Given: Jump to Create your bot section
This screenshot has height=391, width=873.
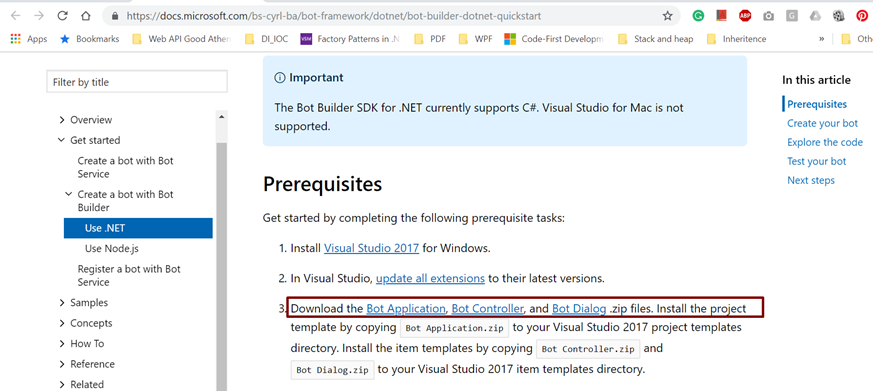Looking at the screenshot, I should (x=822, y=123).
